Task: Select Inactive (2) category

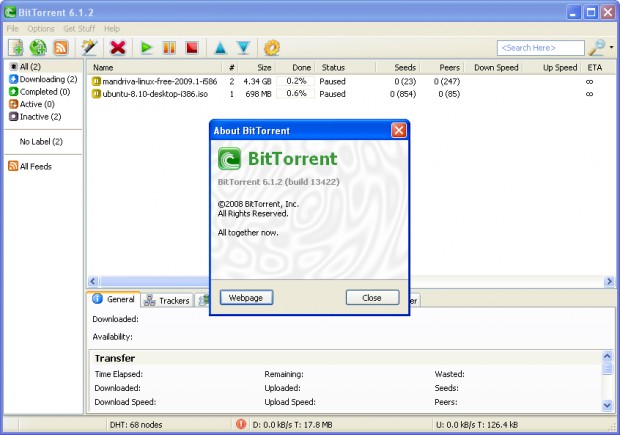Action: (35, 117)
